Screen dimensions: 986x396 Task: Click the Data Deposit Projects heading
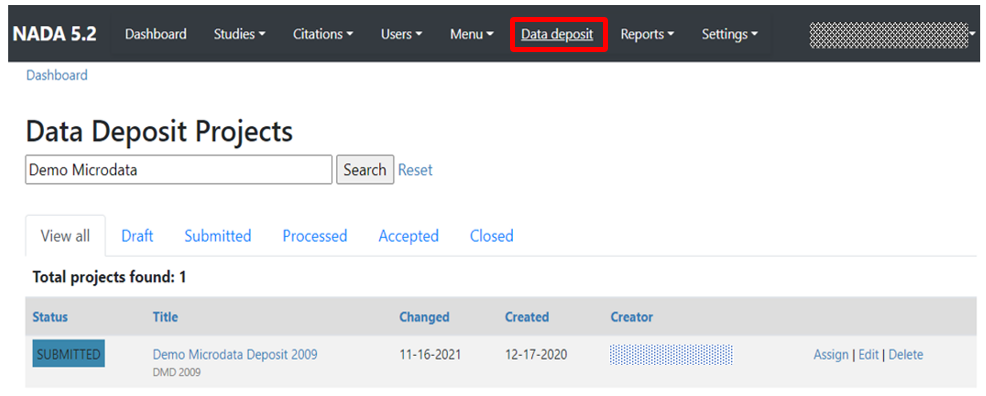click(160, 132)
